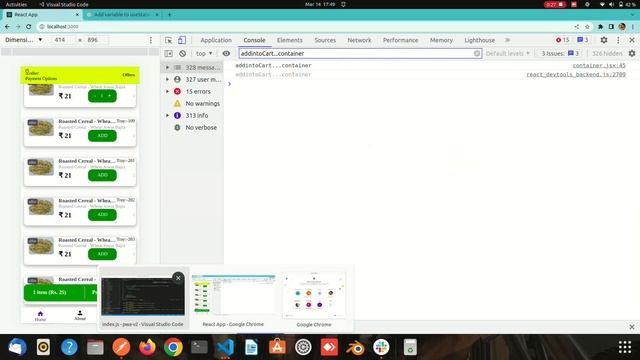Open DevTools customize three-dot menu
The width and height of the screenshot is (640, 360).
point(618,40)
